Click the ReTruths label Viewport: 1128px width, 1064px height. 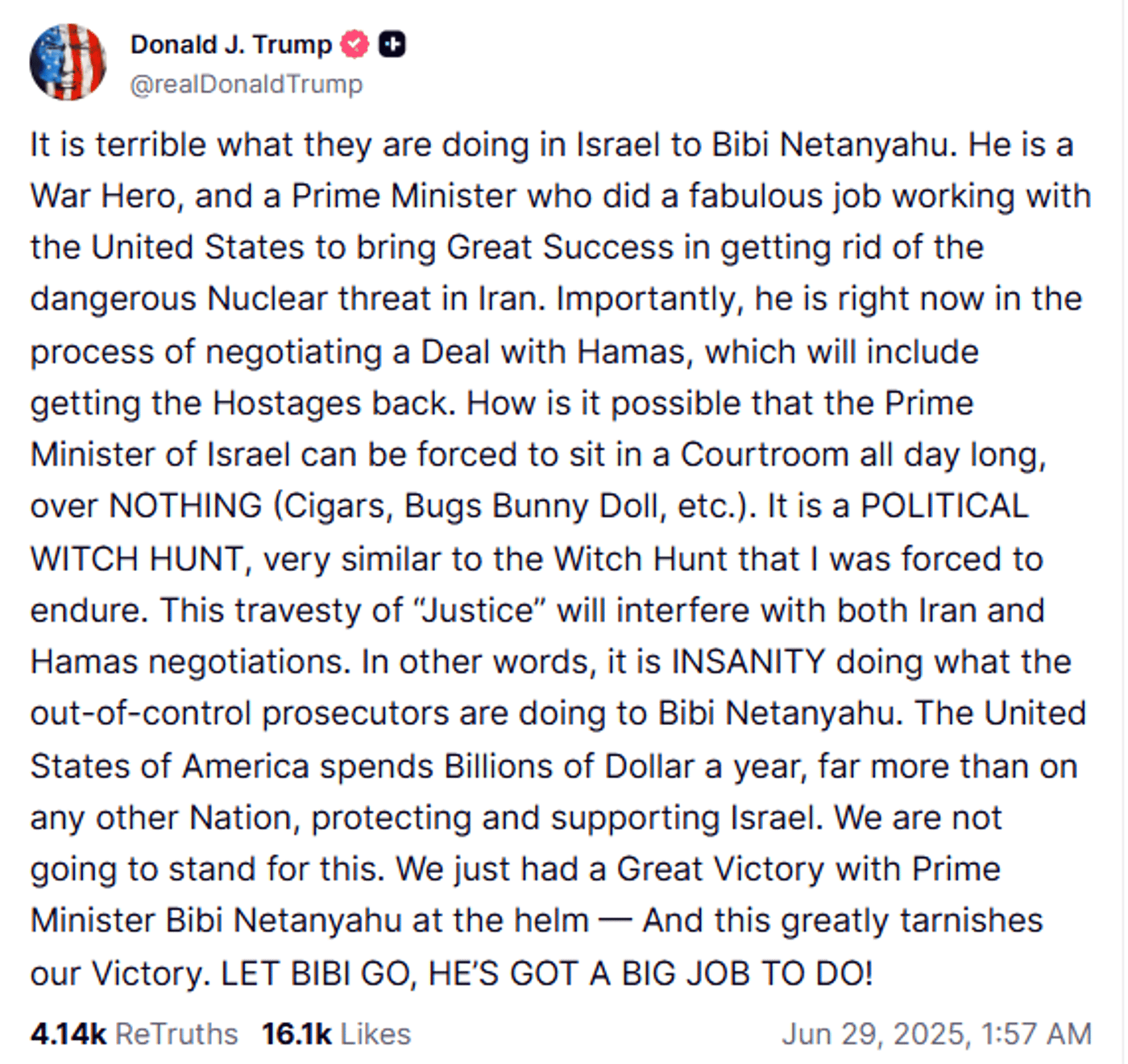tap(176, 1033)
